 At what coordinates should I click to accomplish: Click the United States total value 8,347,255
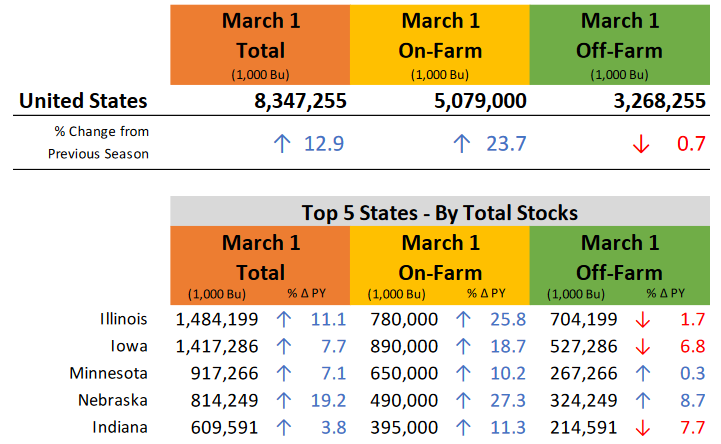point(300,101)
